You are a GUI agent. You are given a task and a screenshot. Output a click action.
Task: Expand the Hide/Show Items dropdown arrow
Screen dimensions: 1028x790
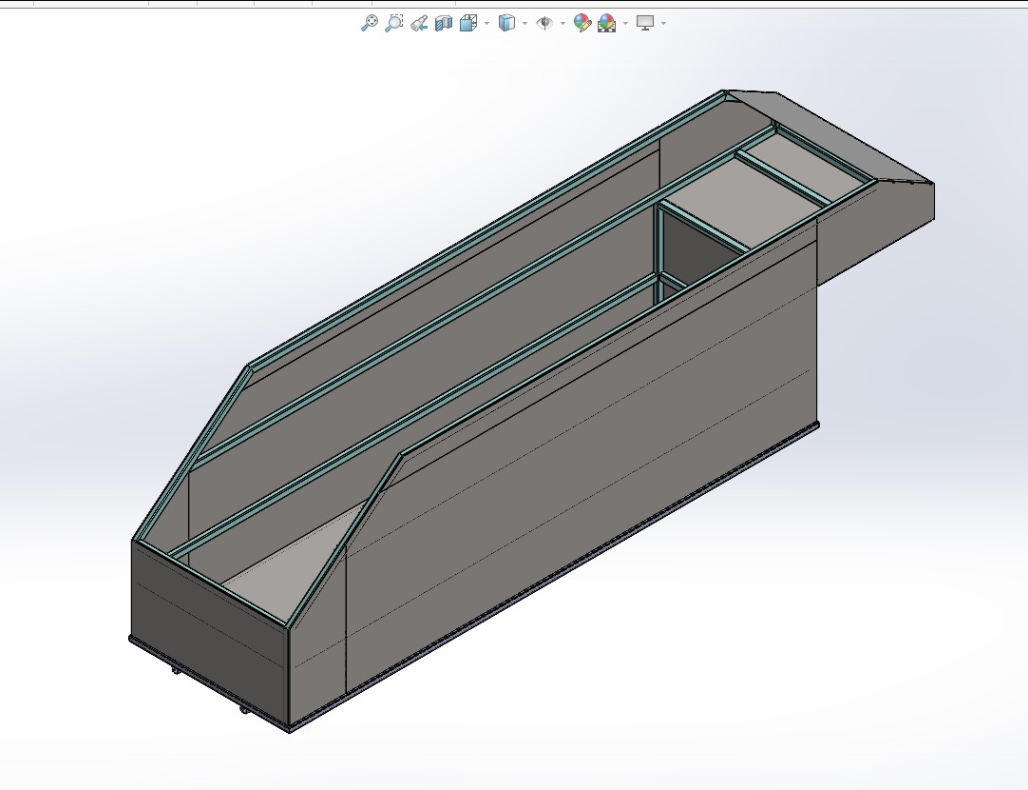point(562,23)
